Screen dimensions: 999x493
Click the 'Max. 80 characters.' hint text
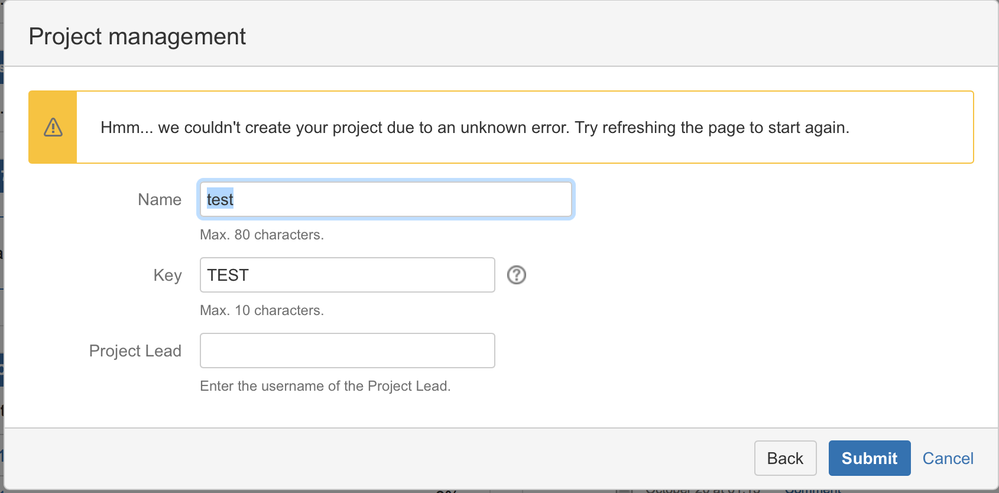click(262, 235)
